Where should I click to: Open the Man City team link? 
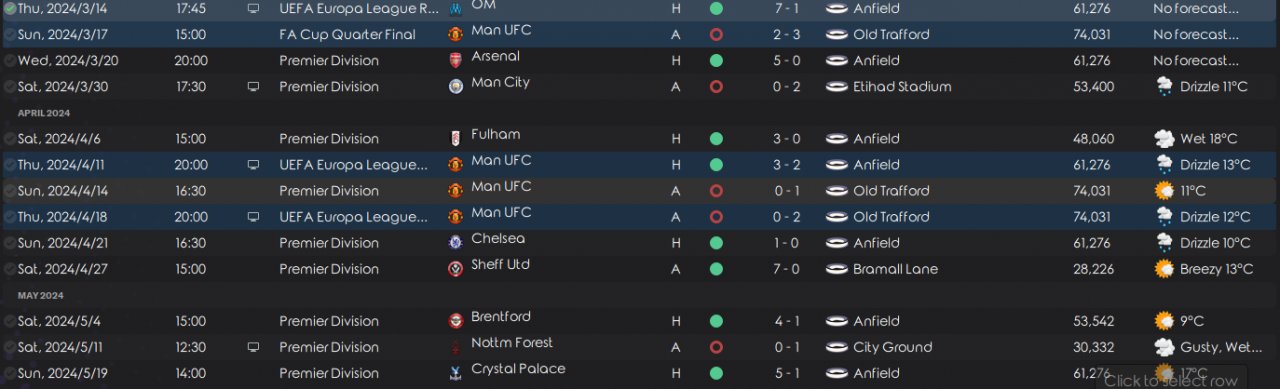point(500,83)
